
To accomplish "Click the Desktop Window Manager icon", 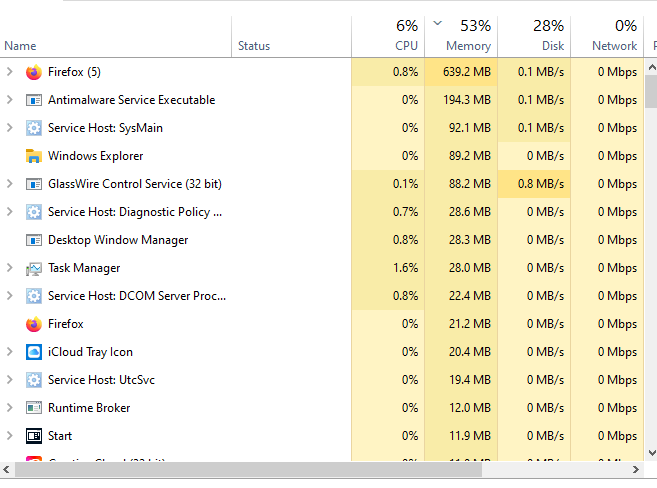I will (34, 240).
